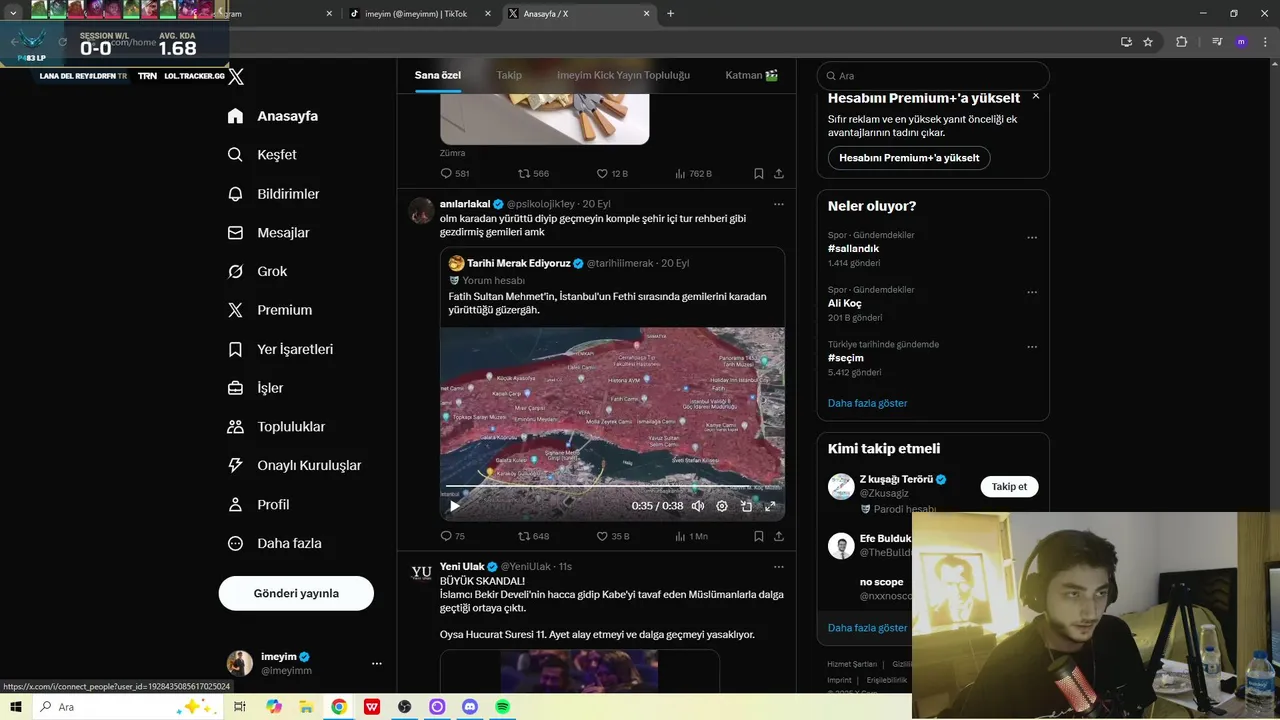Open Profil from the sidebar
Screen dimensions: 1280x720
coord(258,505)
